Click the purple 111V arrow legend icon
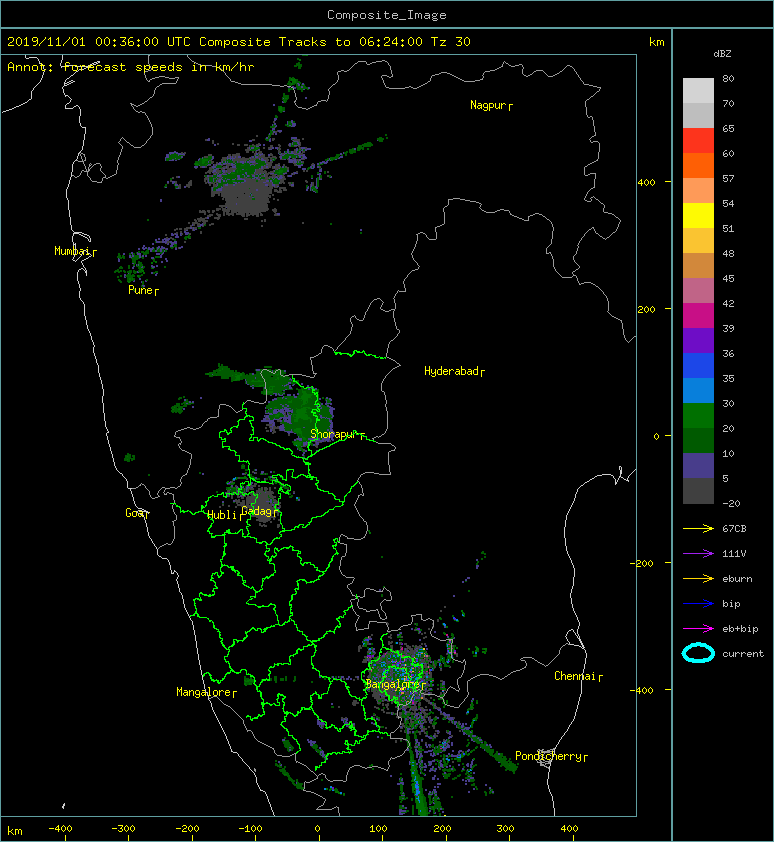 point(698,554)
